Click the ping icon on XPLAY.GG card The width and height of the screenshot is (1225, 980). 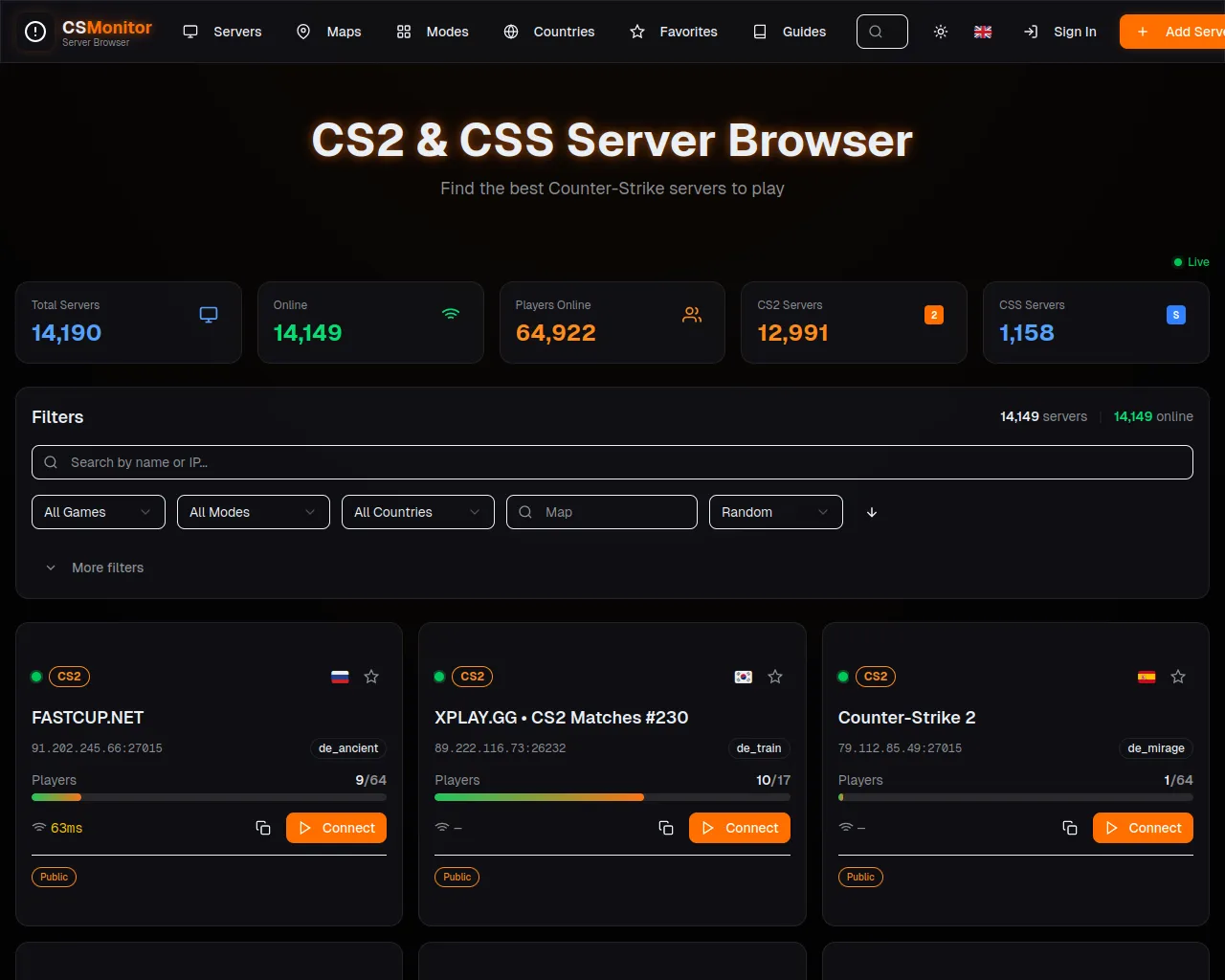pyautogui.click(x=442, y=828)
